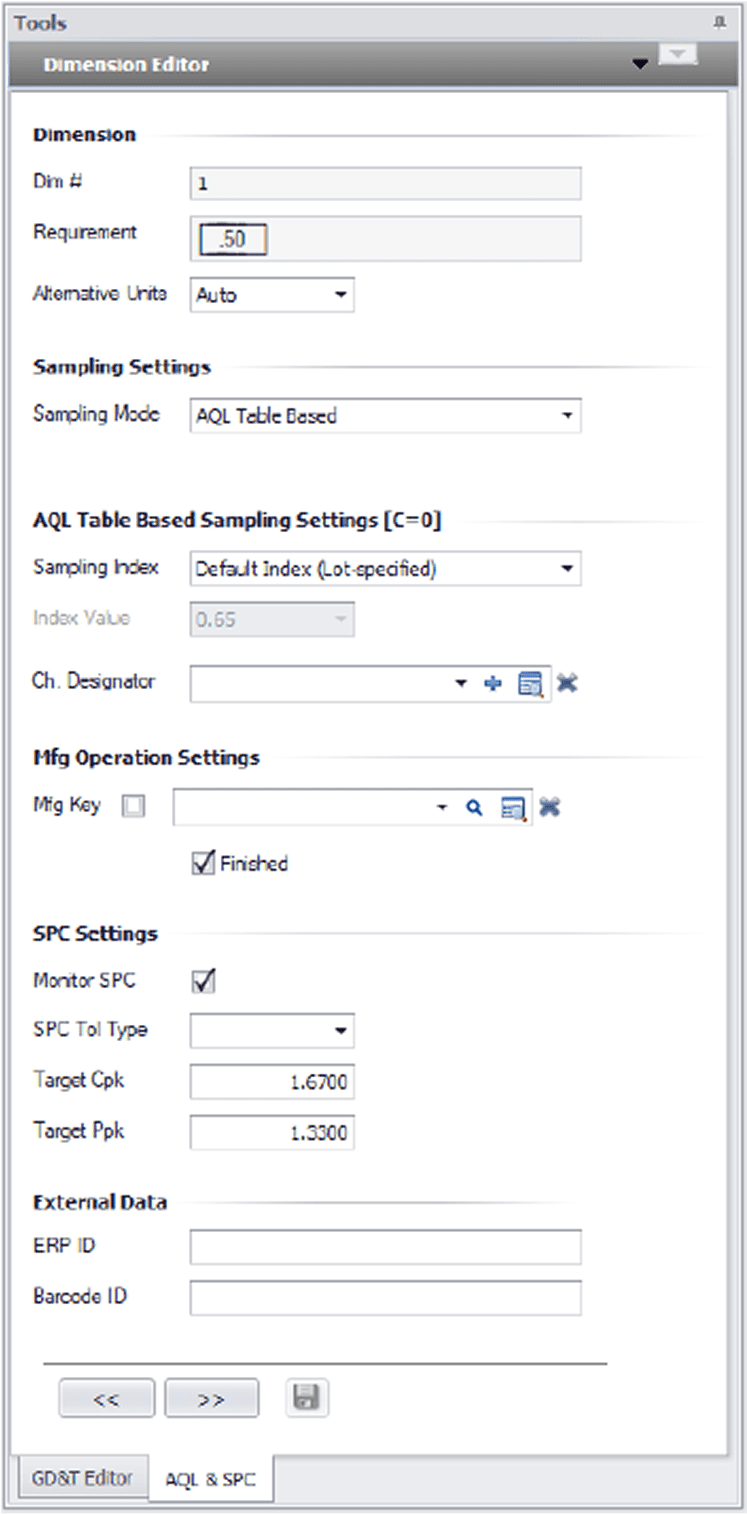Click the Barcode ID input field
The width and height of the screenshot is (747, 1514).
pos(385,1298)
